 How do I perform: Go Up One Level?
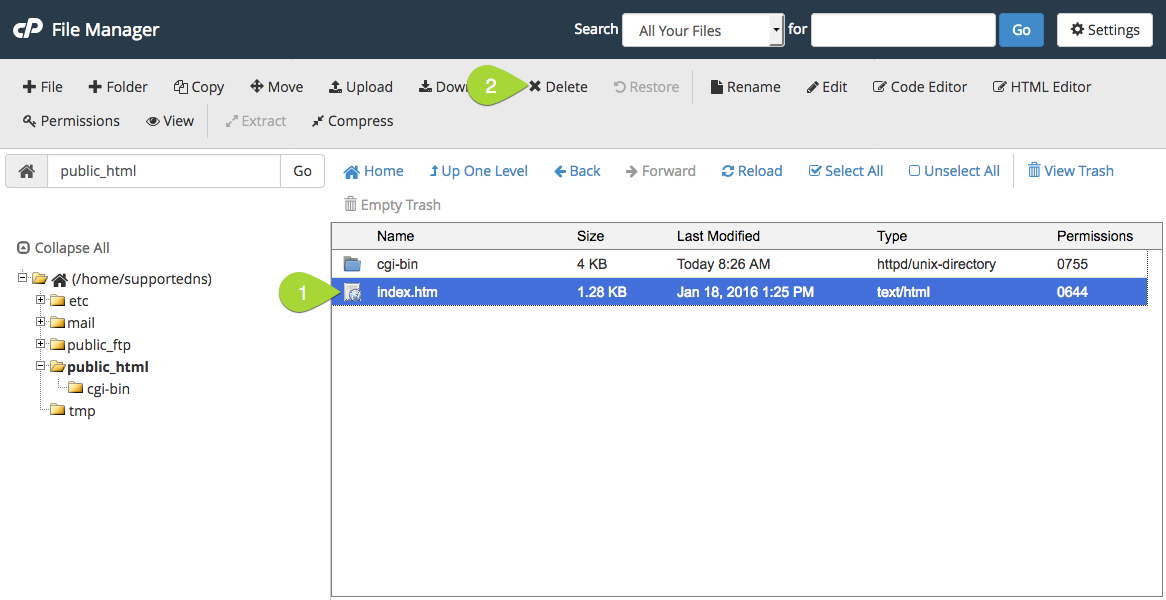478,171
